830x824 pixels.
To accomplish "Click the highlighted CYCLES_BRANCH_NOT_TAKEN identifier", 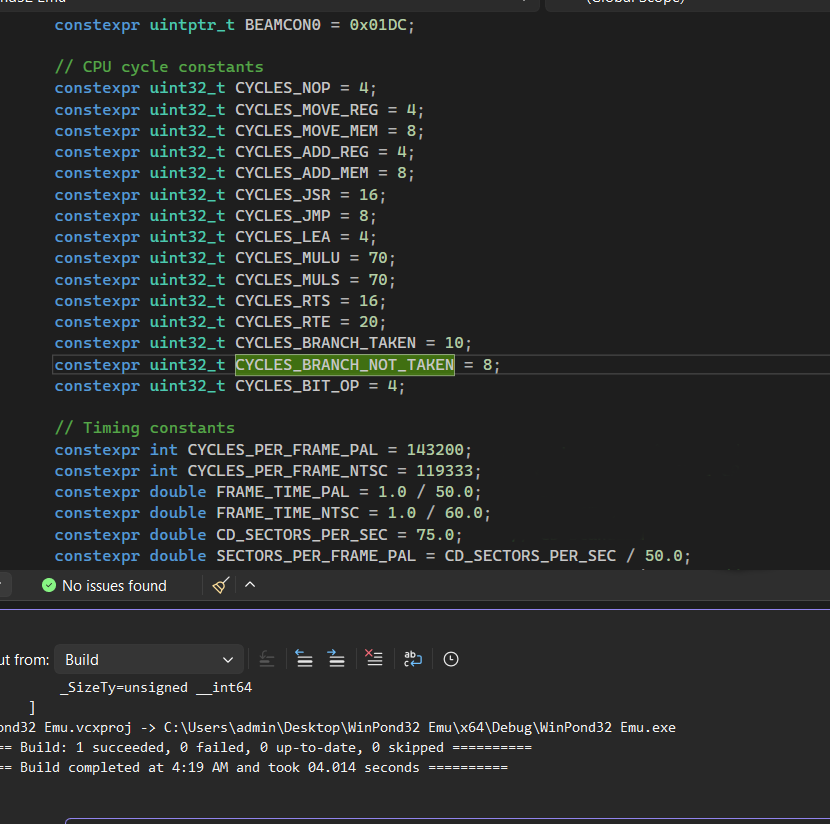I will [x=344, y=365].
